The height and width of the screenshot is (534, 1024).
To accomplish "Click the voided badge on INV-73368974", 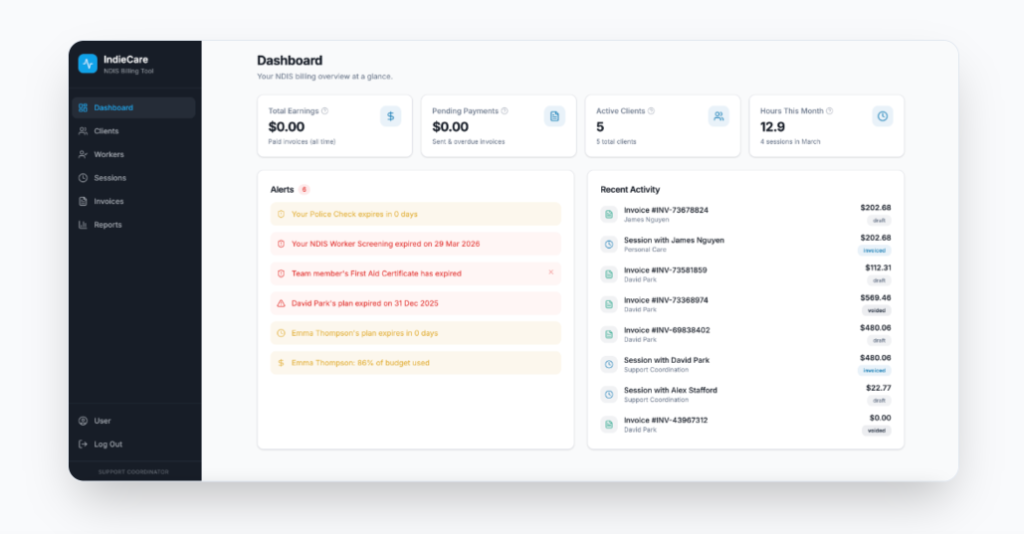I will pyautogui.click(x=876, y=311).
